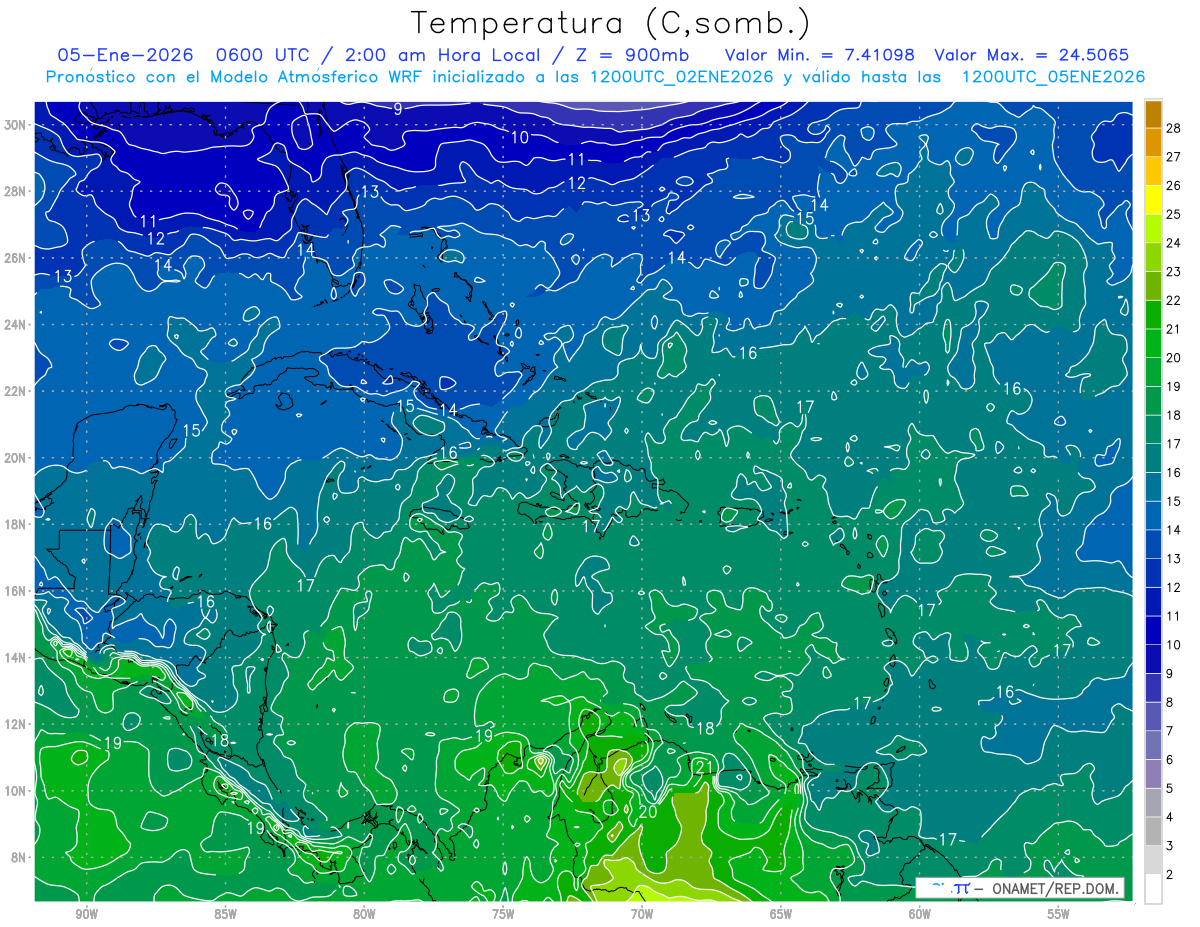
Task: Click the color scale label '22'
Action: (1174, 300)
